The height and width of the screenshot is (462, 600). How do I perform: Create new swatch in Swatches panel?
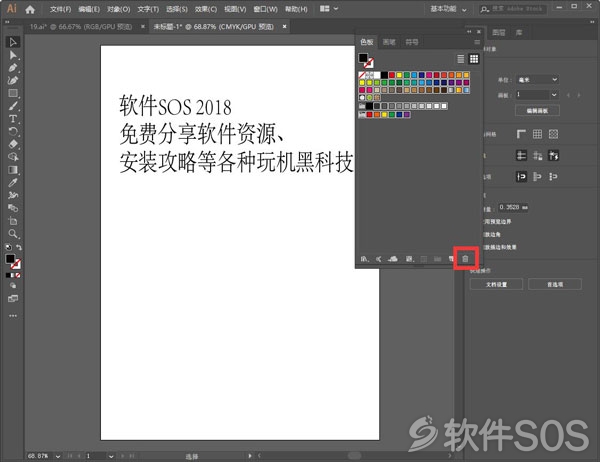point(451,259)
